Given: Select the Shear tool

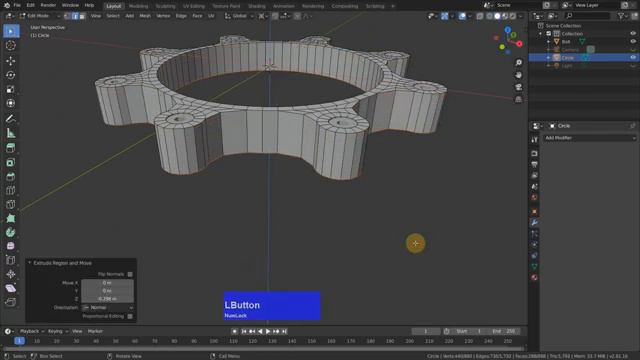Looking at the screenshot, I should (11, 288).
